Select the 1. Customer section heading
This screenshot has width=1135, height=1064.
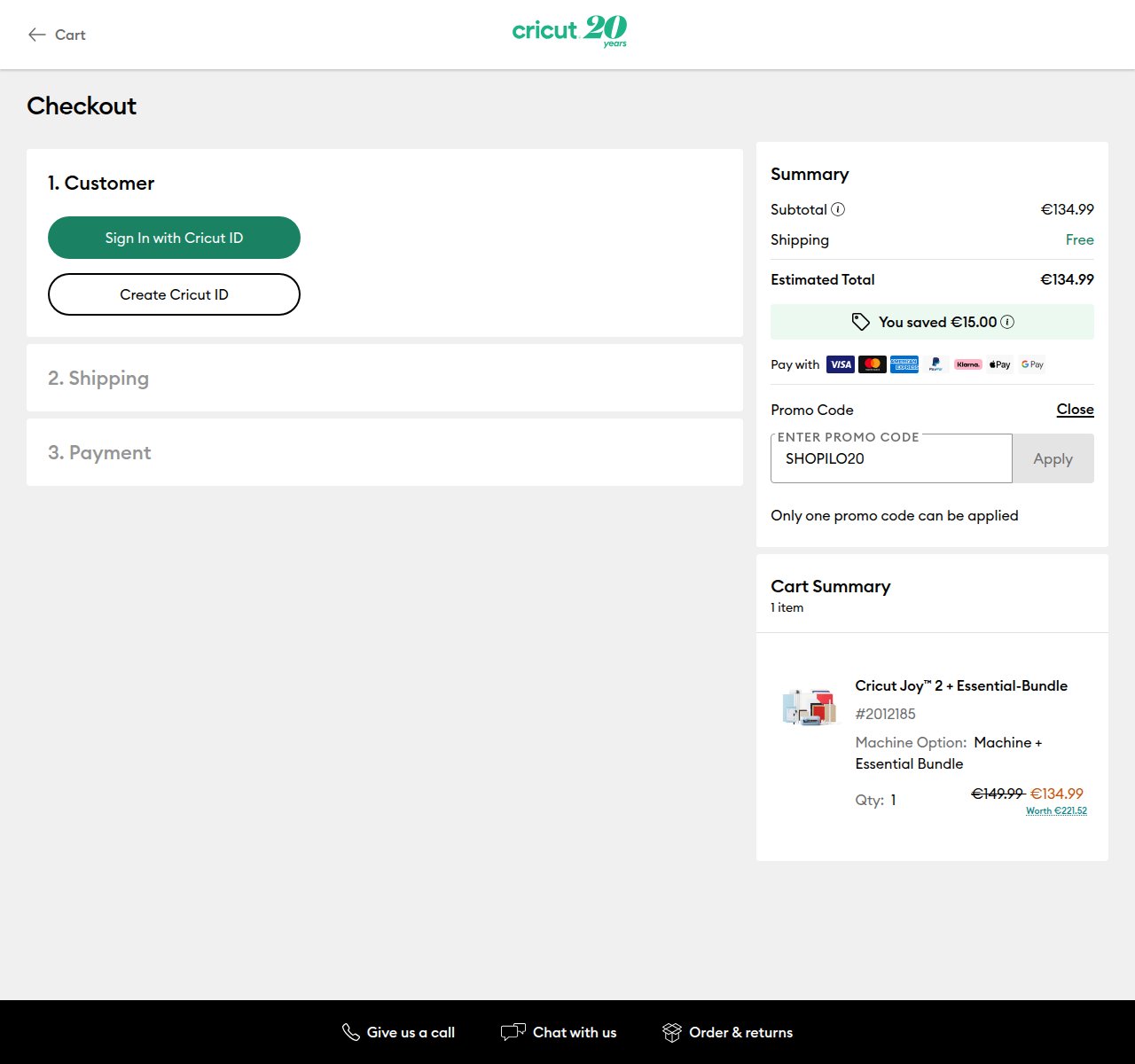[101, 183]
